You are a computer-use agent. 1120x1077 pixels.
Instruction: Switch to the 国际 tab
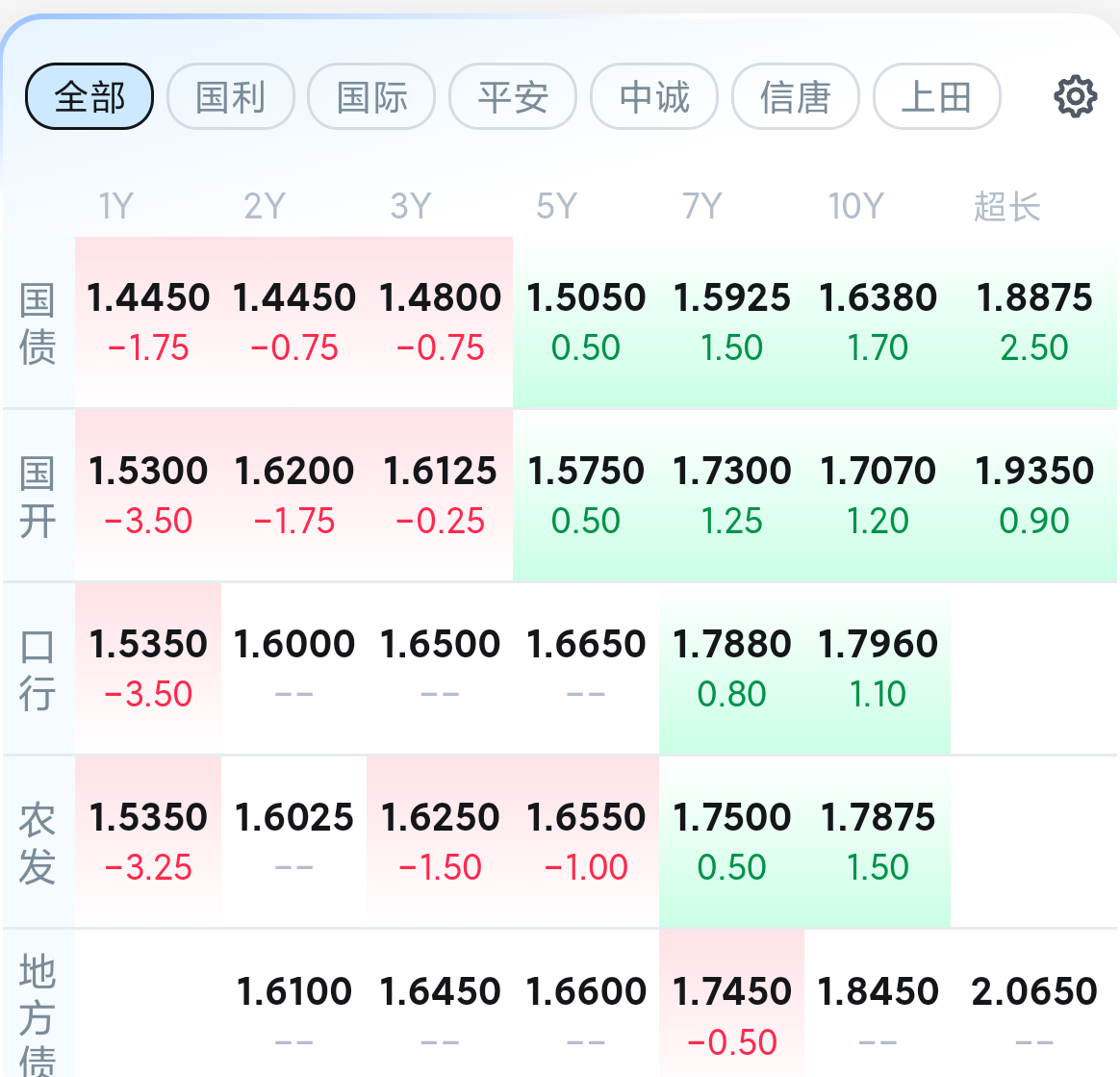coord(371,96)
